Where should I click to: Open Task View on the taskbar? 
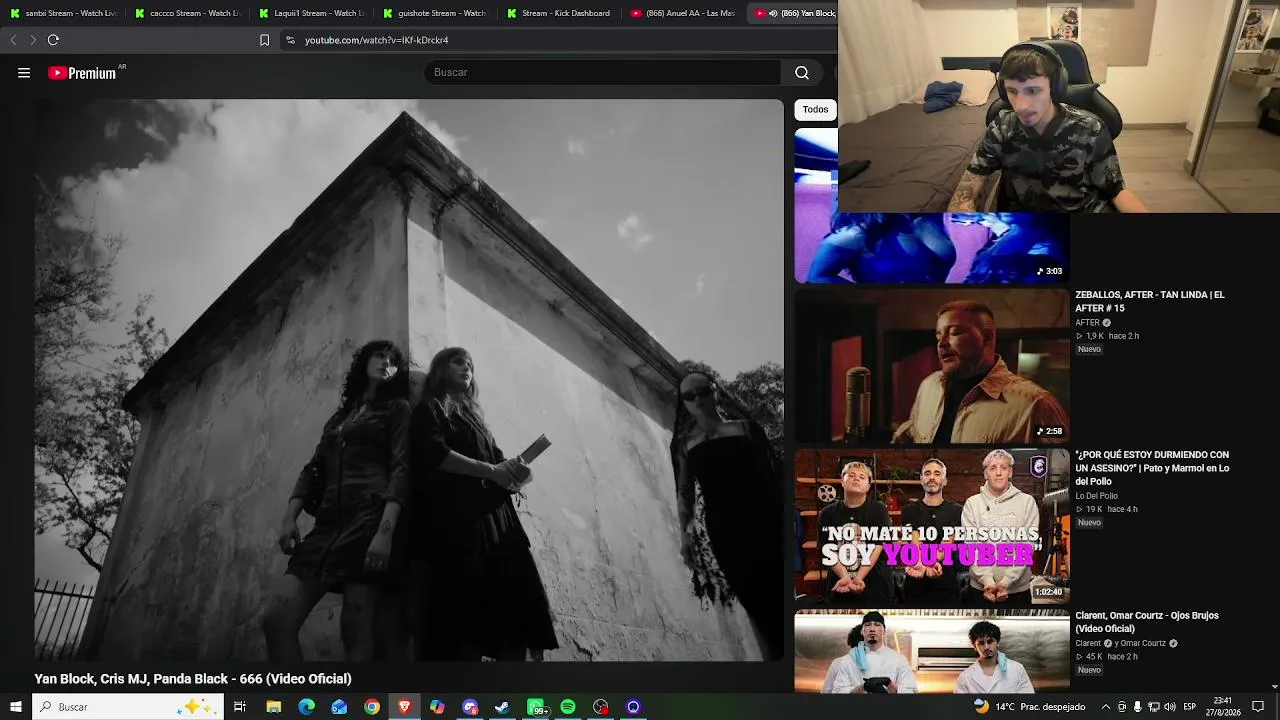[240, 707]
